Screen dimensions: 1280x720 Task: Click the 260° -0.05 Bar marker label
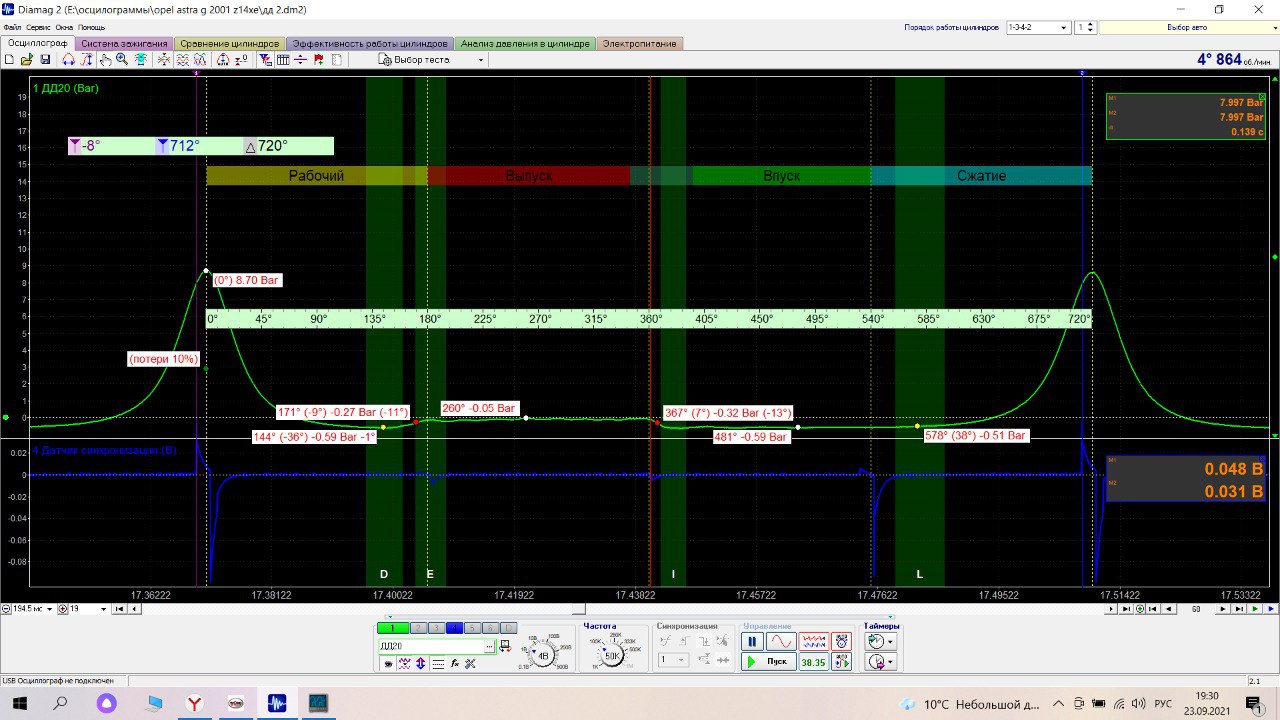tap(479, 408)
